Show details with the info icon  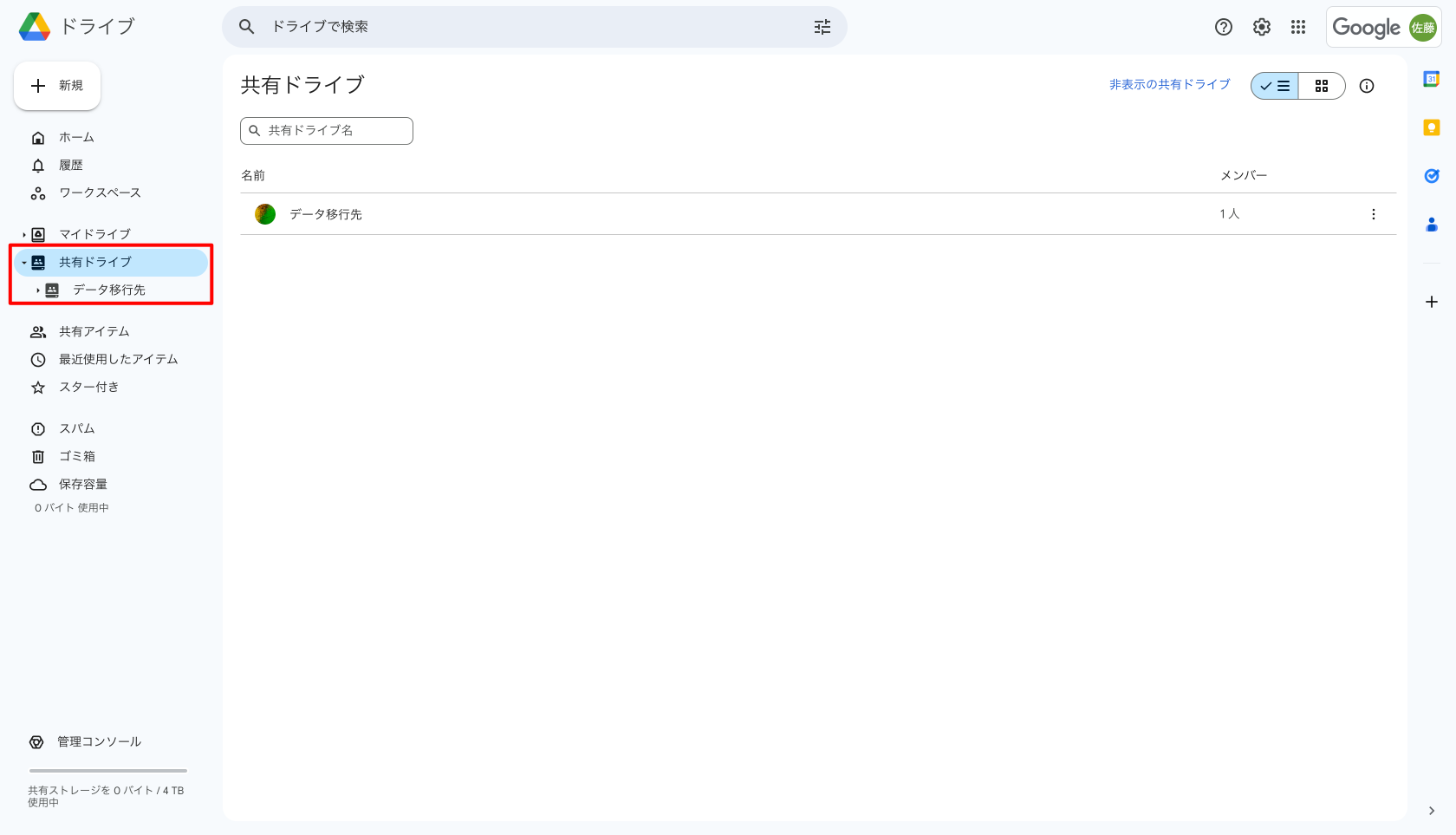(1367, 86)
